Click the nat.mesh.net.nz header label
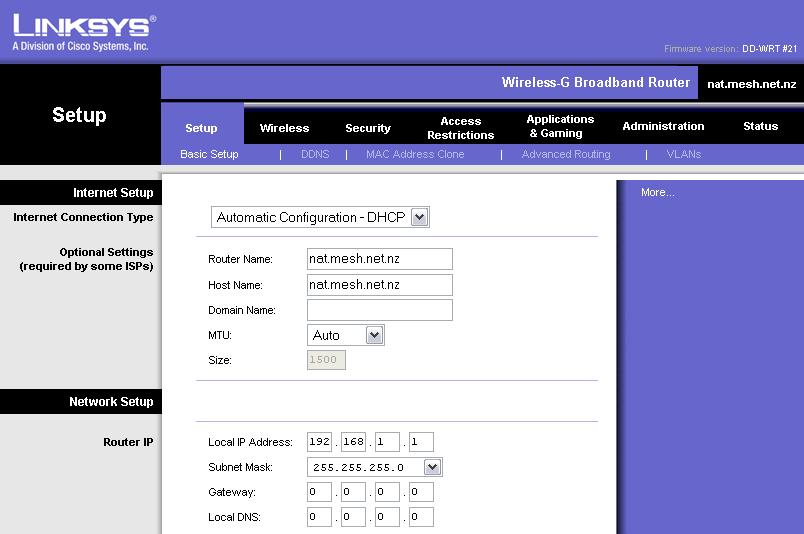This screenshot has height=534, width=804. tap(752, 84)
